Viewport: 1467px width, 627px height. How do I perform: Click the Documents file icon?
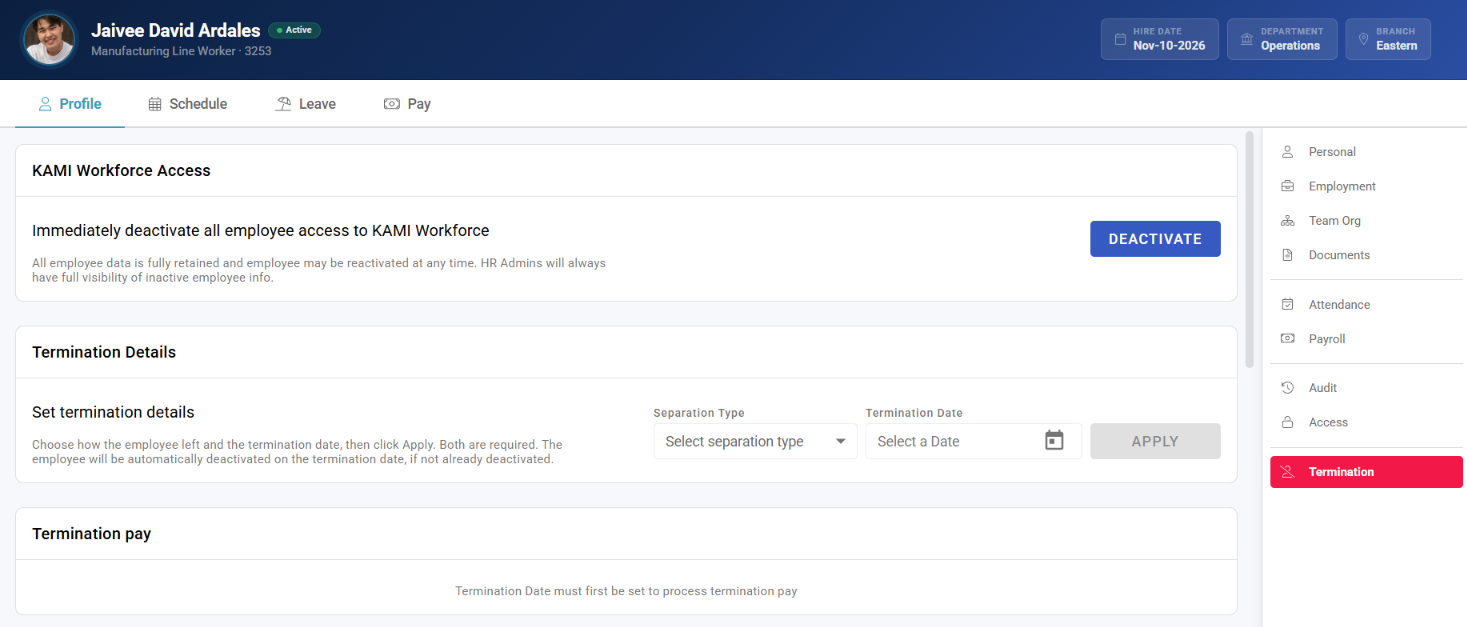1288,255
